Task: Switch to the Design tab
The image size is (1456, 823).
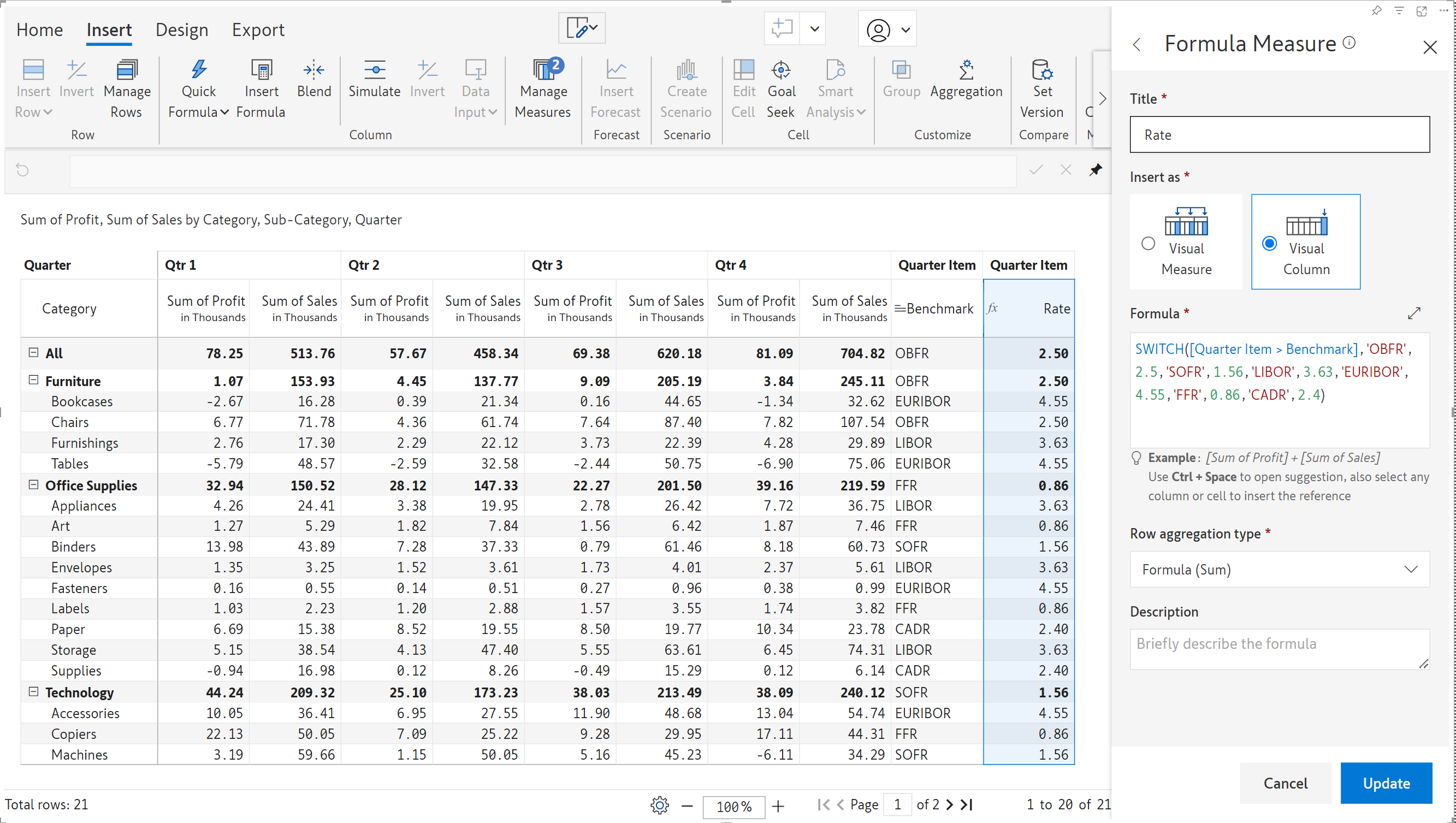Action: pyautogui.click(x=181, y=30)
